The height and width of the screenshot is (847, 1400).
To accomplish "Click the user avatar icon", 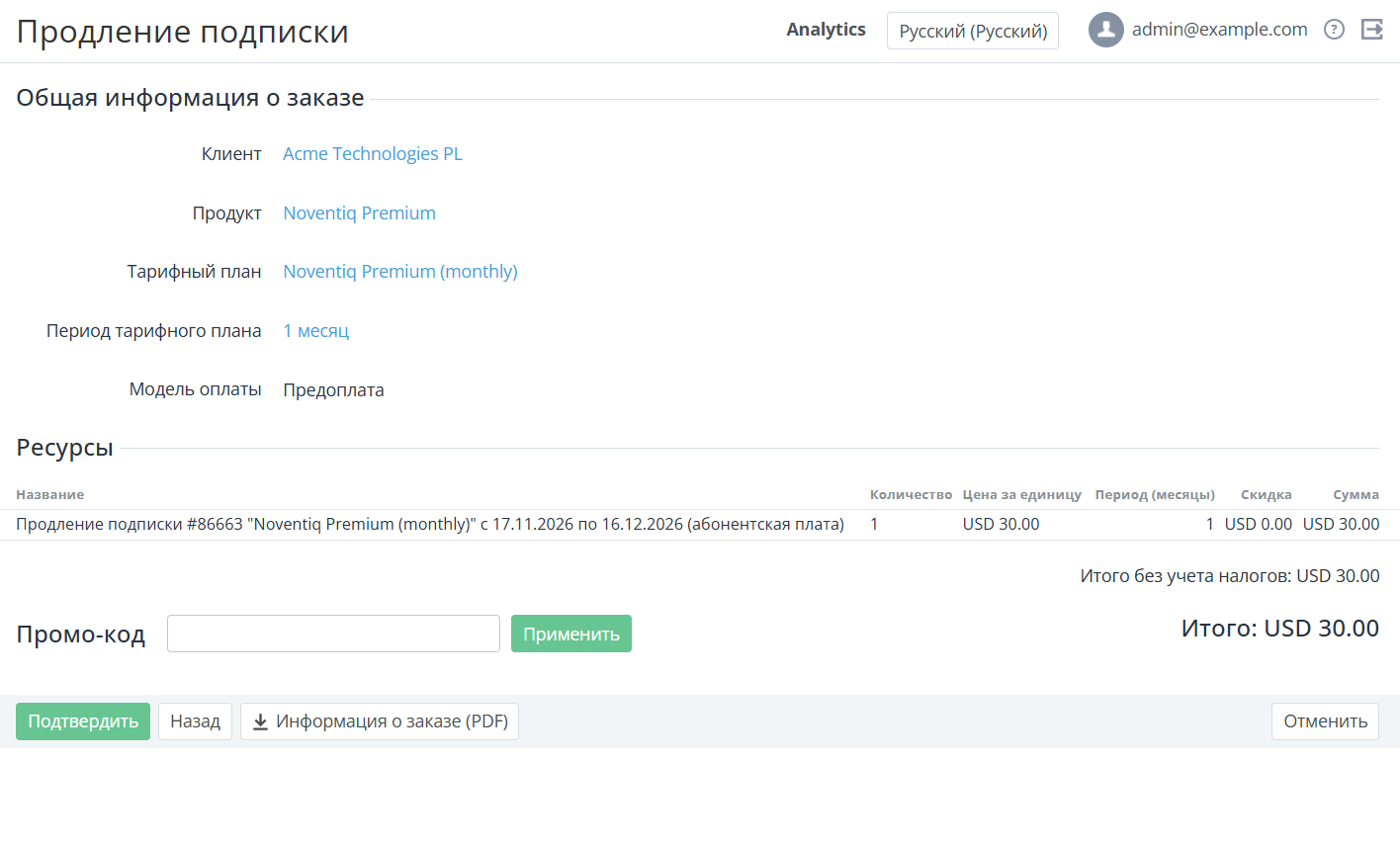I will pos(1105,30).
